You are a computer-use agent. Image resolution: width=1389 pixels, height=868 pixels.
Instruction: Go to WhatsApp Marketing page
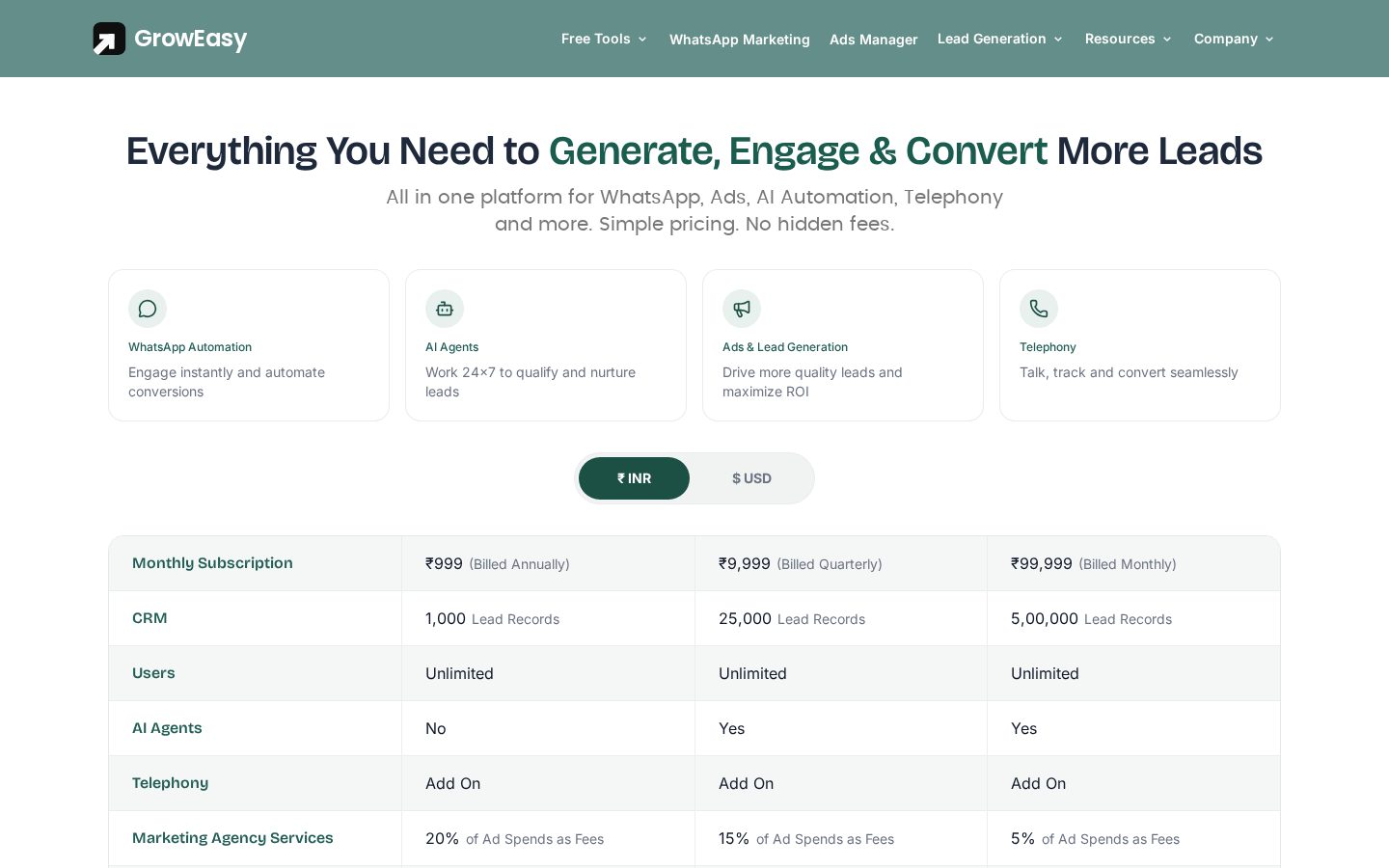pyautogui.click(x=740, y=40)
